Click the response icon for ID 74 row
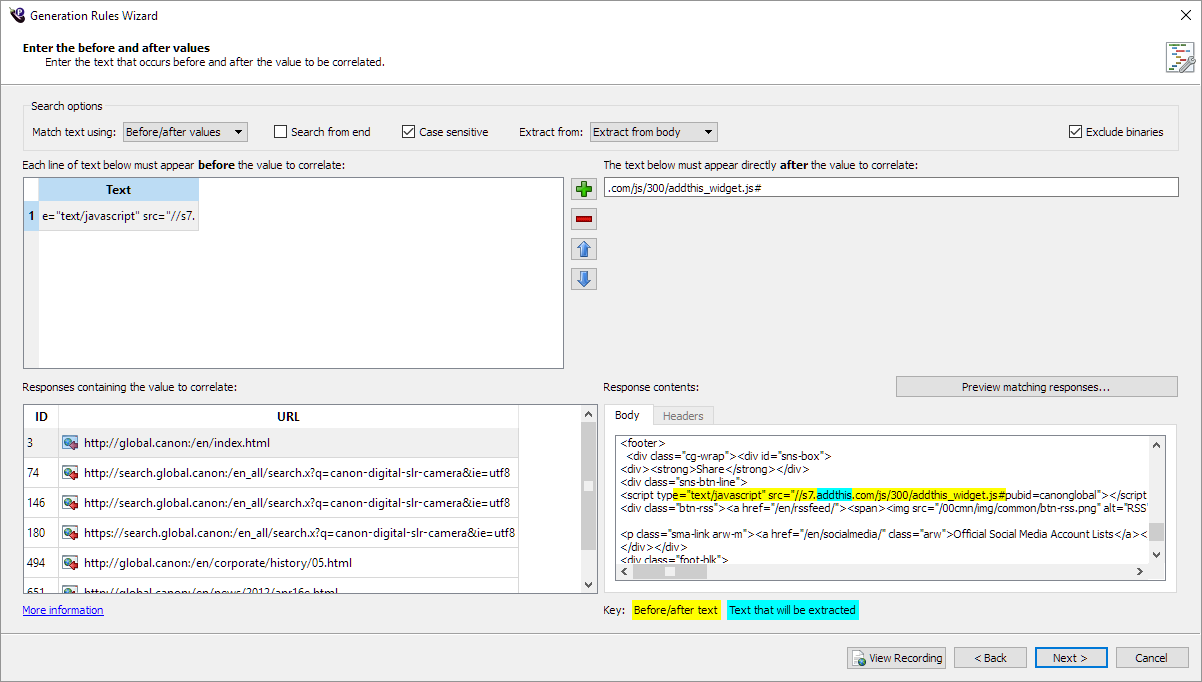Image resolution: width=1202 pixels, height=682 pixels. click(x=70, y=473)
